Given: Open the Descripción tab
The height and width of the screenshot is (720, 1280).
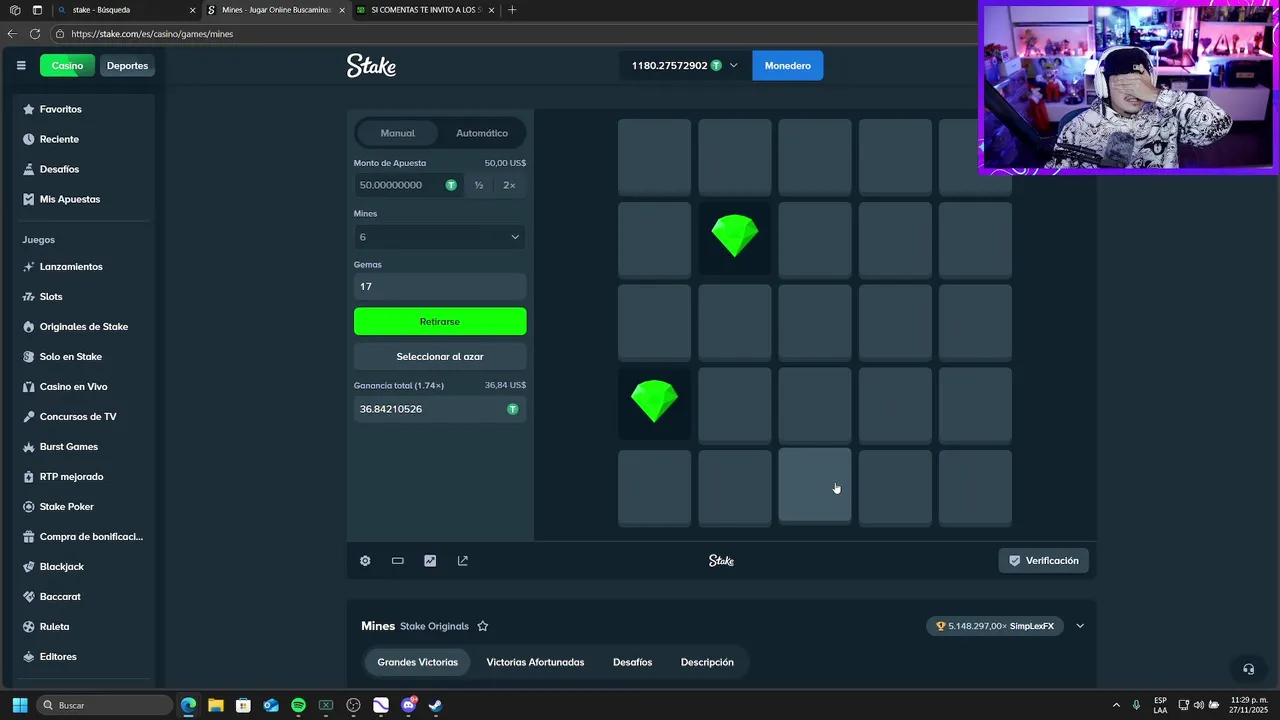Looking at the screenshot, I should [707, 662].
